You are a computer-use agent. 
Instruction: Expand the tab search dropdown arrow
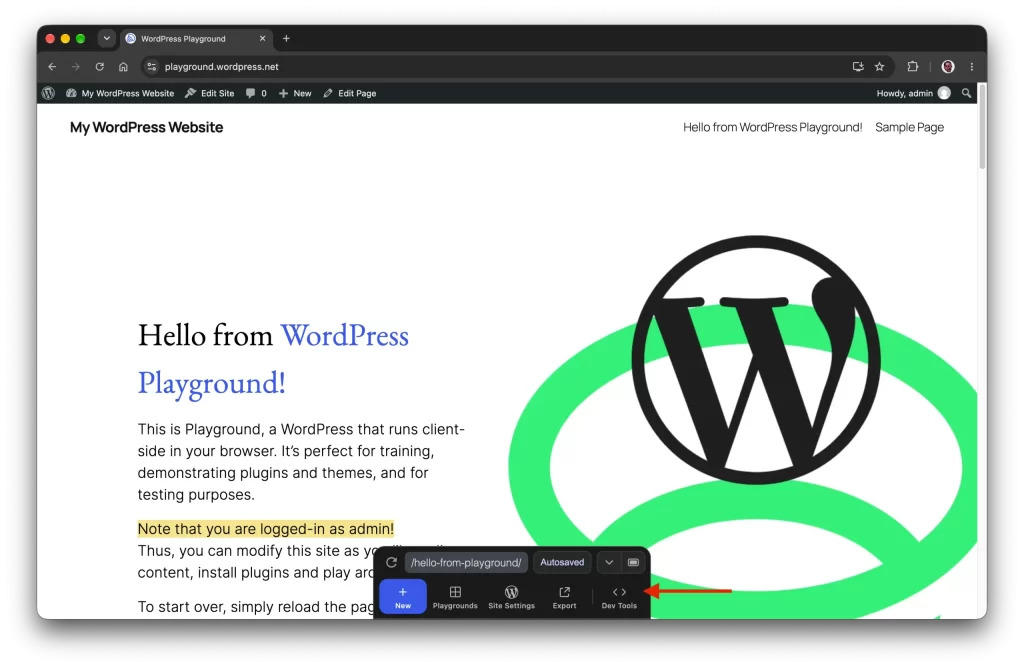coord(106,39)
